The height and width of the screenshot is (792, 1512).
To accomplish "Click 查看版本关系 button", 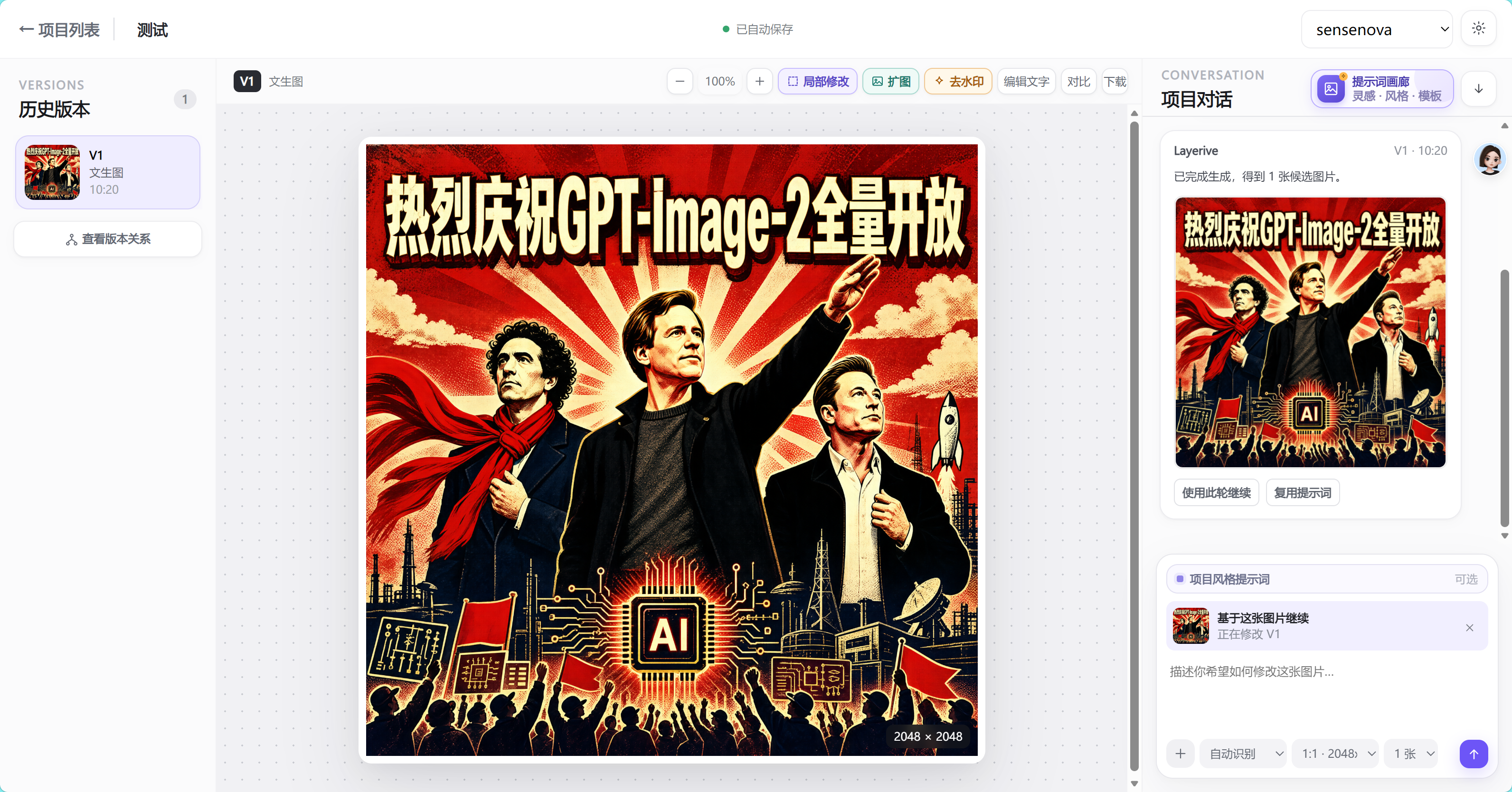I will 108,239.
